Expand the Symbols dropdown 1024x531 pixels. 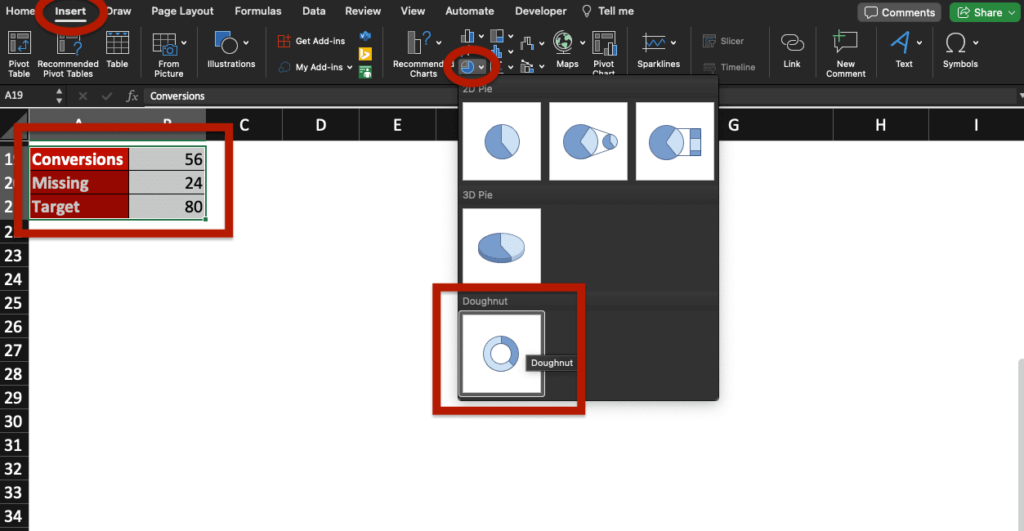tap(975, 43)
